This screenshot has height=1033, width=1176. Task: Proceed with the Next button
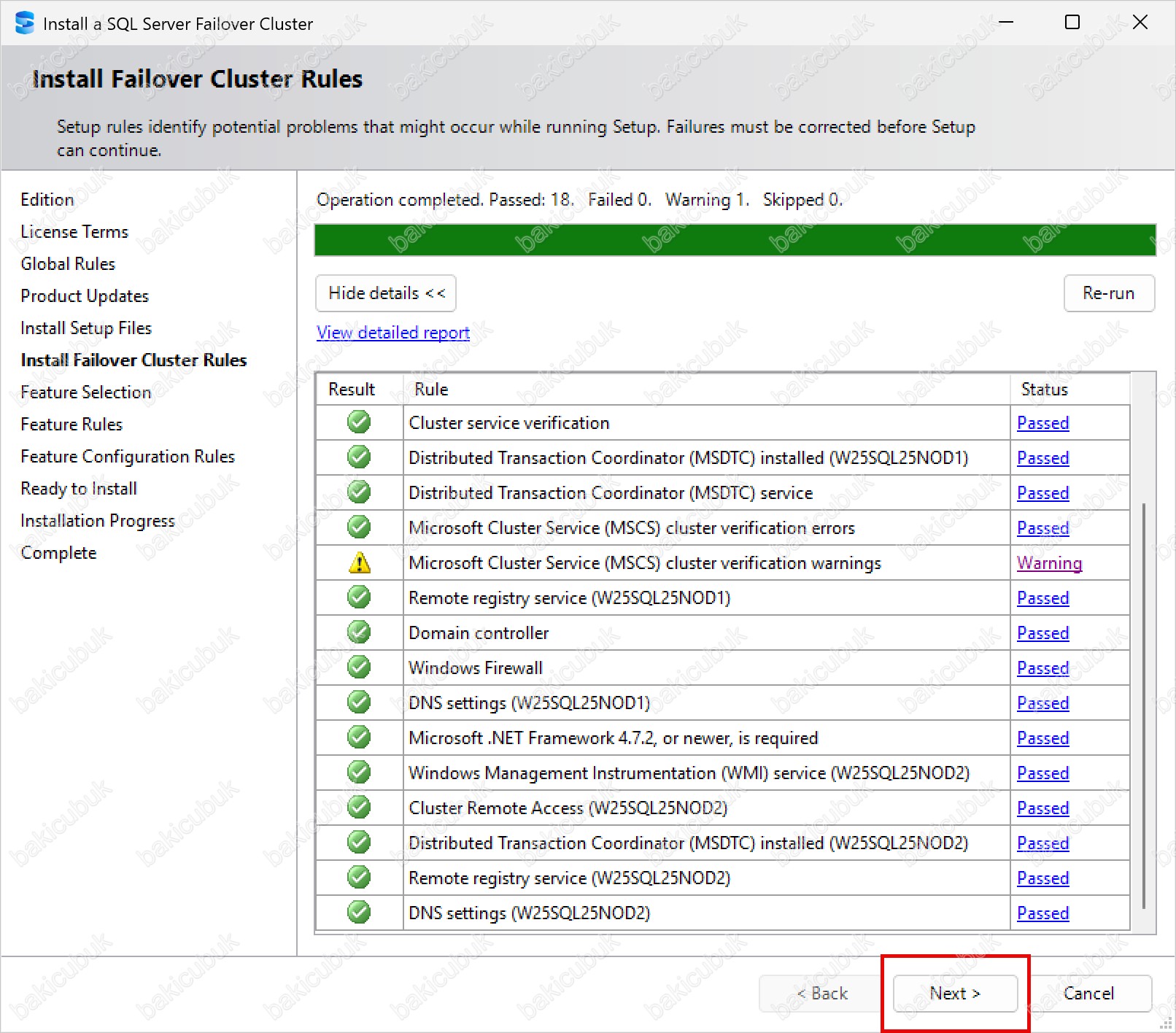click(x=954, y=993)
